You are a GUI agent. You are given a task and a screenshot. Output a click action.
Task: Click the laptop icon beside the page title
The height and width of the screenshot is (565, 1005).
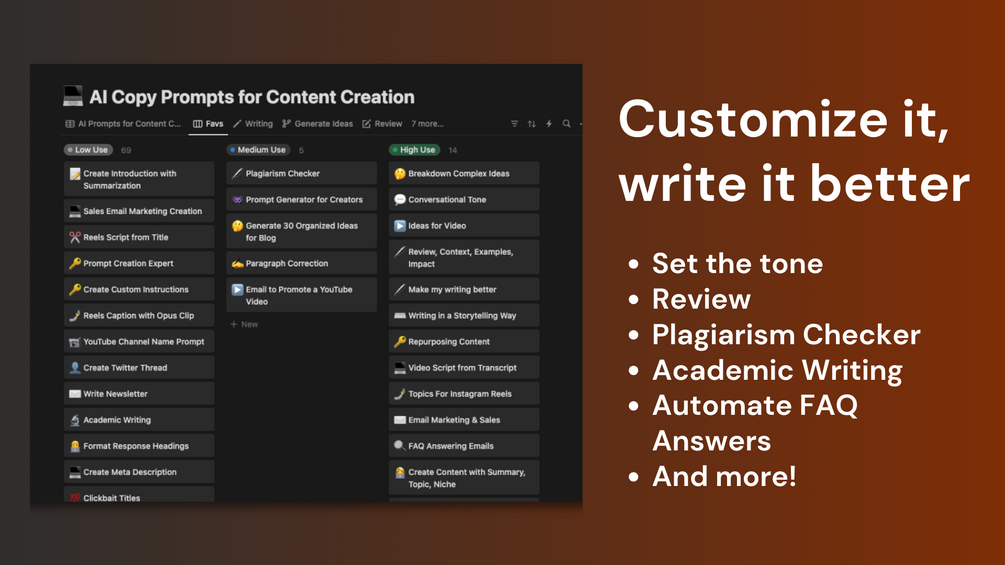(72, 96)
